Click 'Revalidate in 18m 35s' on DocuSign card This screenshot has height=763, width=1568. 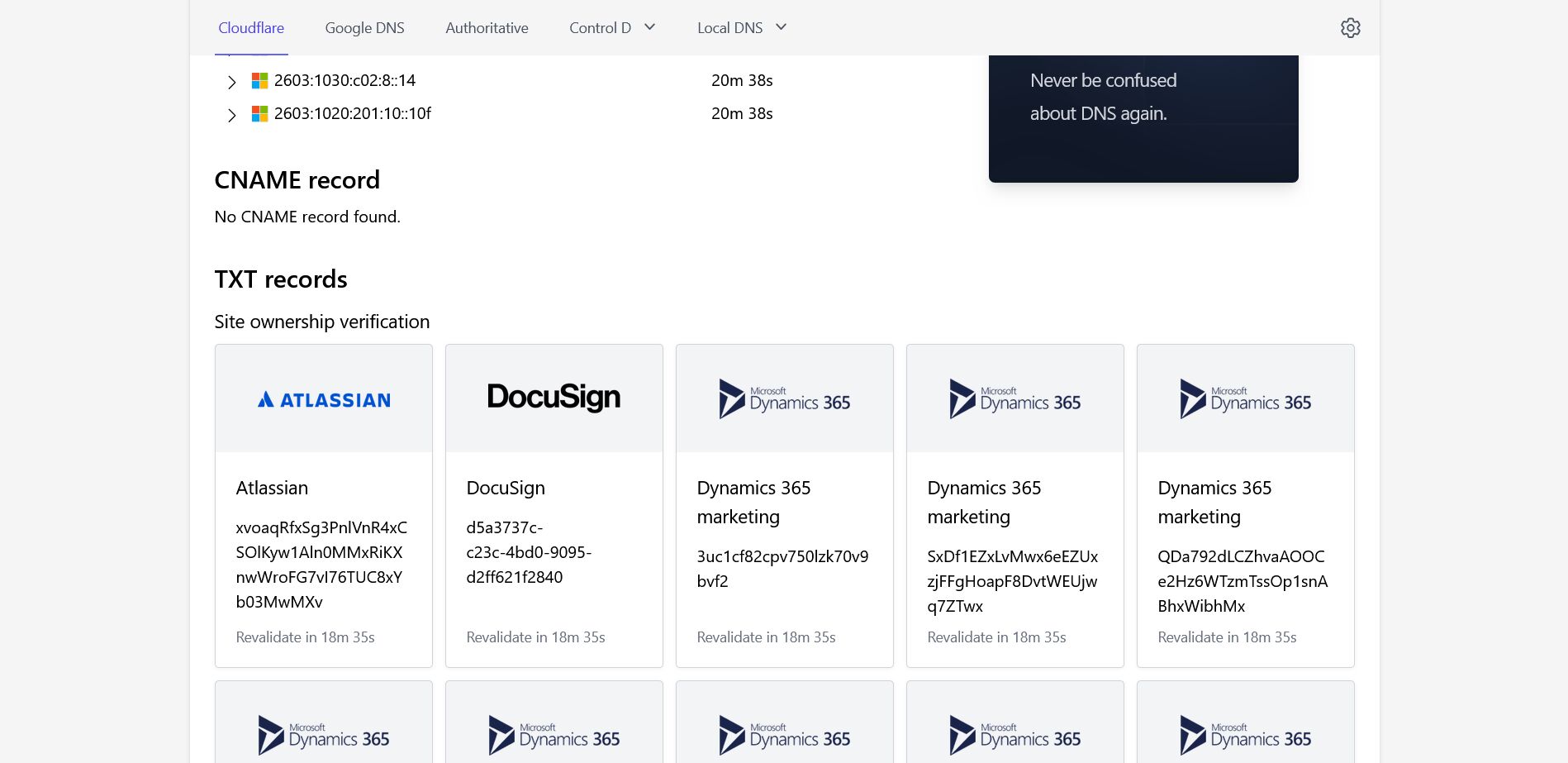pos(535,637)
